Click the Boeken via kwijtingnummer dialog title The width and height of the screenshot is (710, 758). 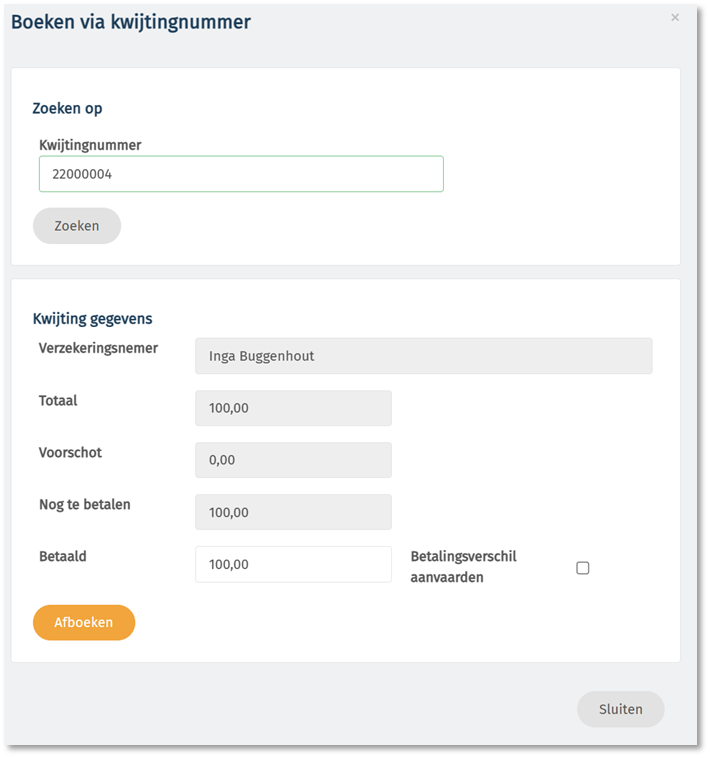click(131, 22)
